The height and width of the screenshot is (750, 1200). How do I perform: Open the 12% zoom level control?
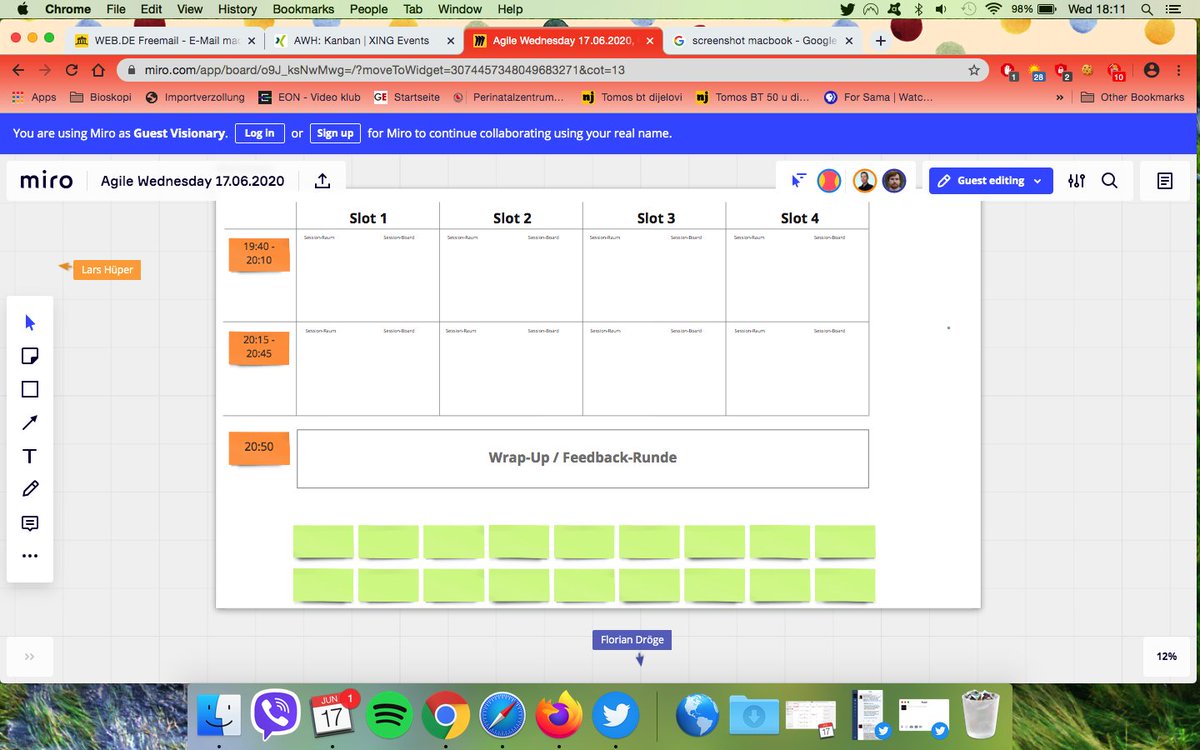[1166, 657]
